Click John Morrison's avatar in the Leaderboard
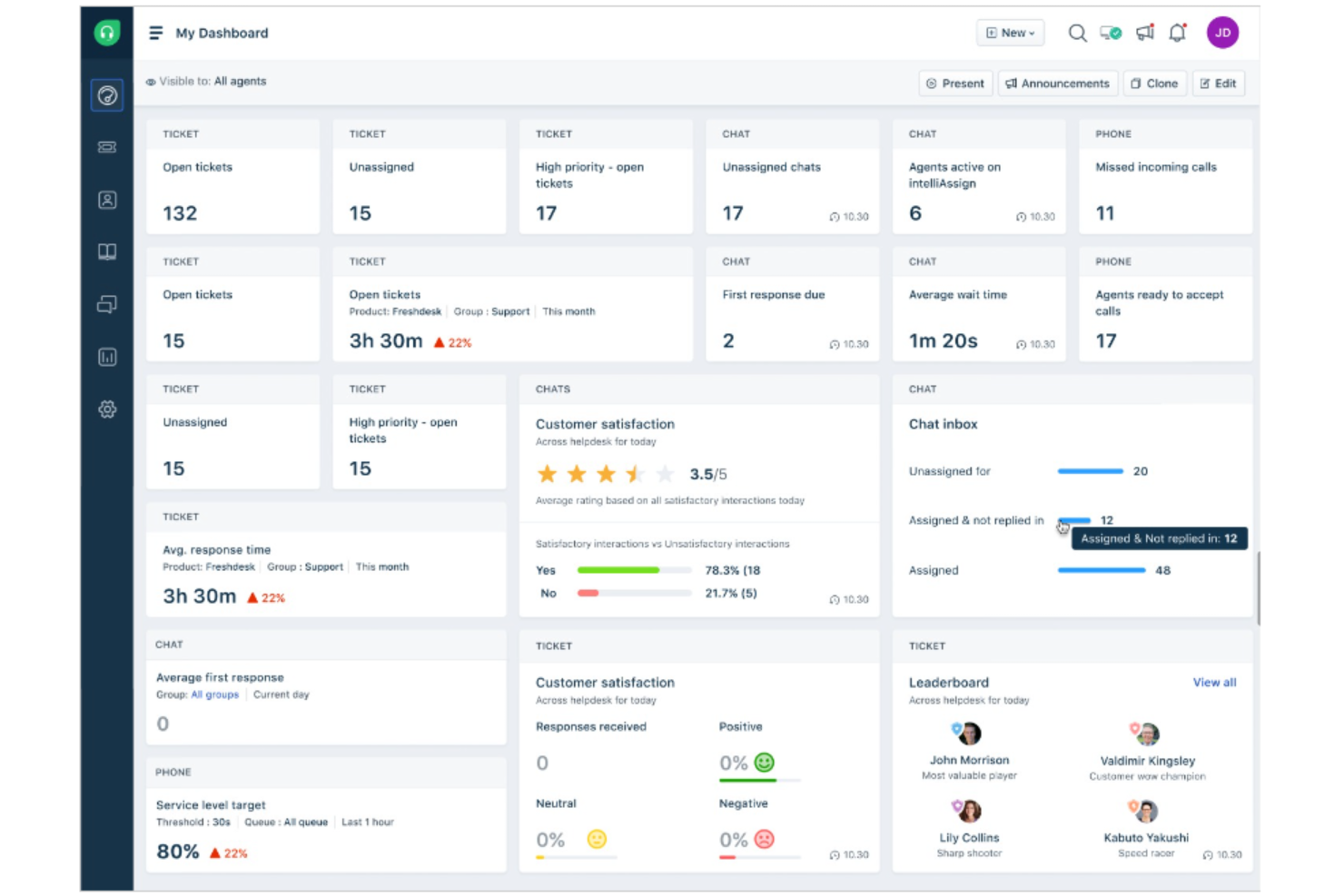The height and width of the screenshot is (896, 1344). coord(968,733)
